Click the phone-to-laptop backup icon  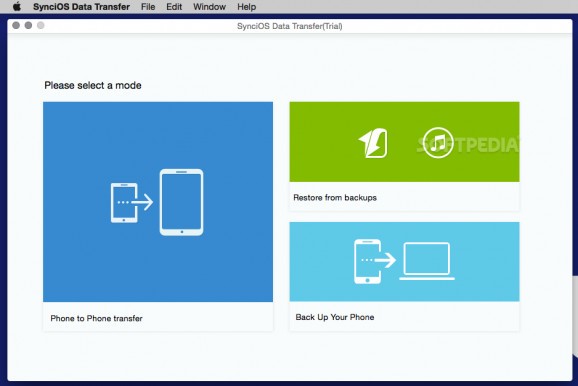pyautogui.click(x=404, y=261)
